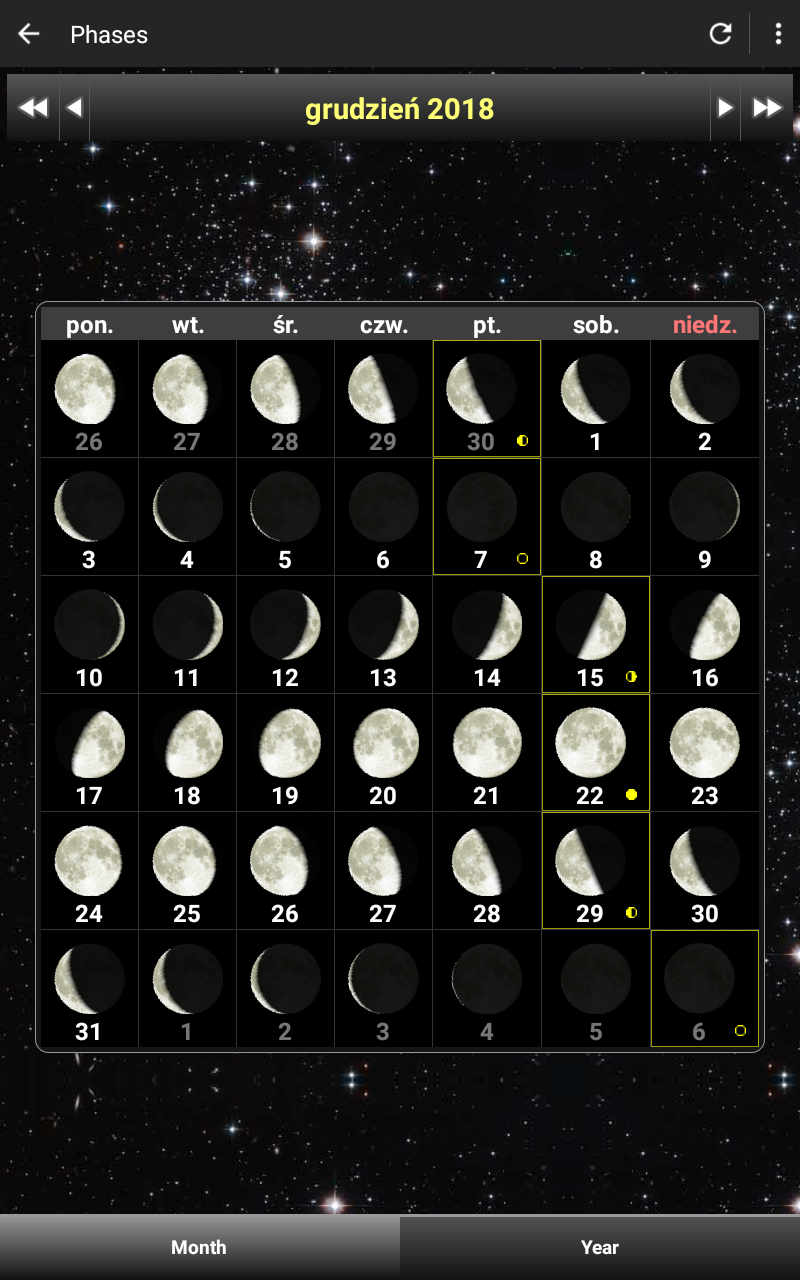Open December 4 moon cell
Screen dimensions: 800x1280
(x=187, y=516)
